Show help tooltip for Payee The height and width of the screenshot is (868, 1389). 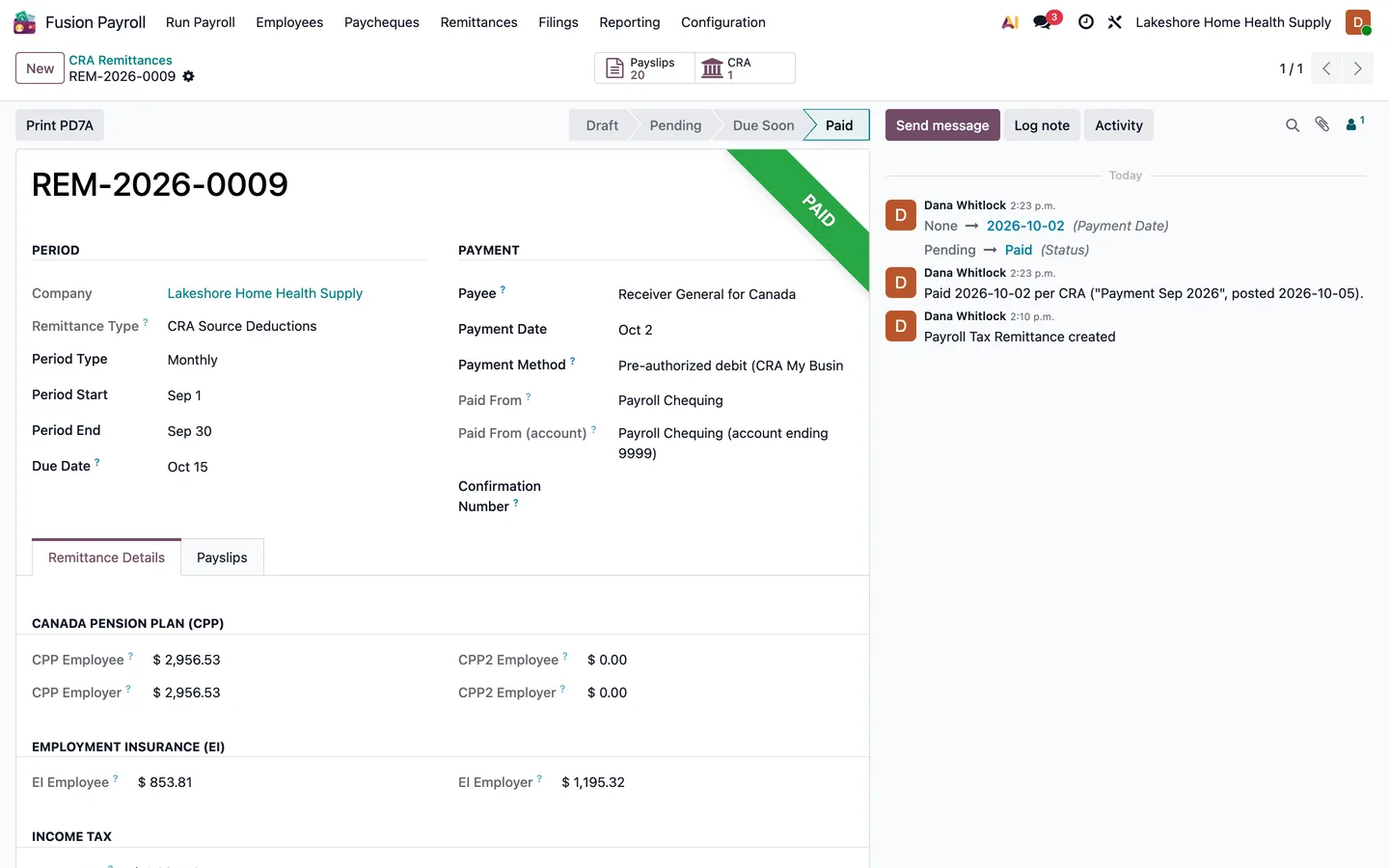(x=503, y=290)
